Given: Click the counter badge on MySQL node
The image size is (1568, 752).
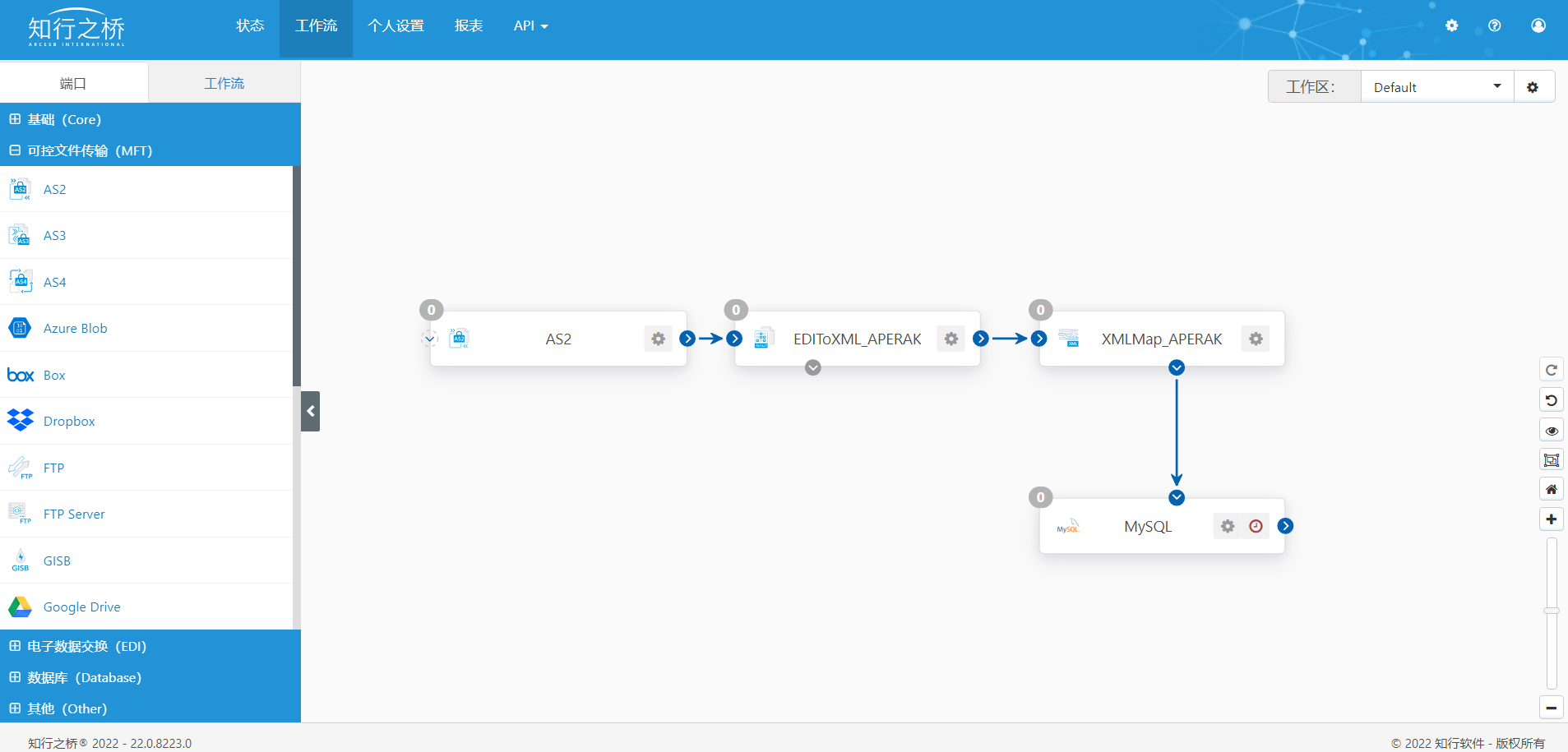Looking at the screenshot, I should 1040,497.
